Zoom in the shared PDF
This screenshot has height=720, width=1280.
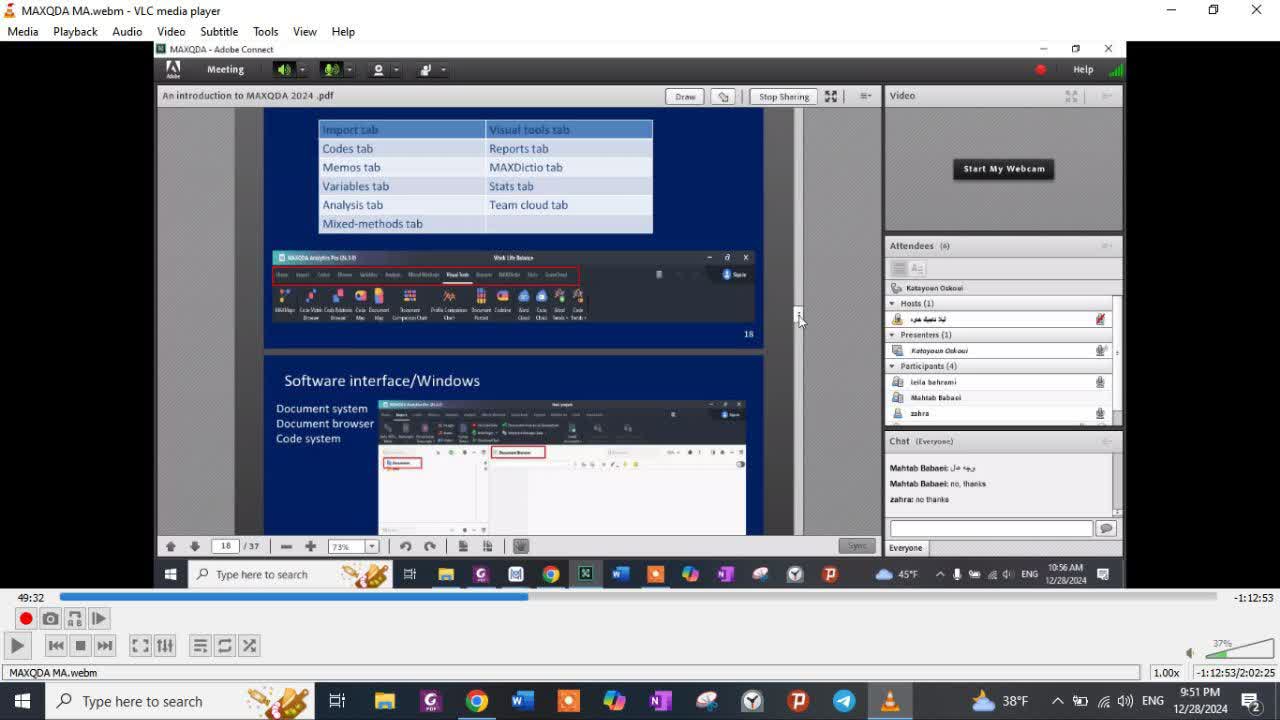point(310,546)
